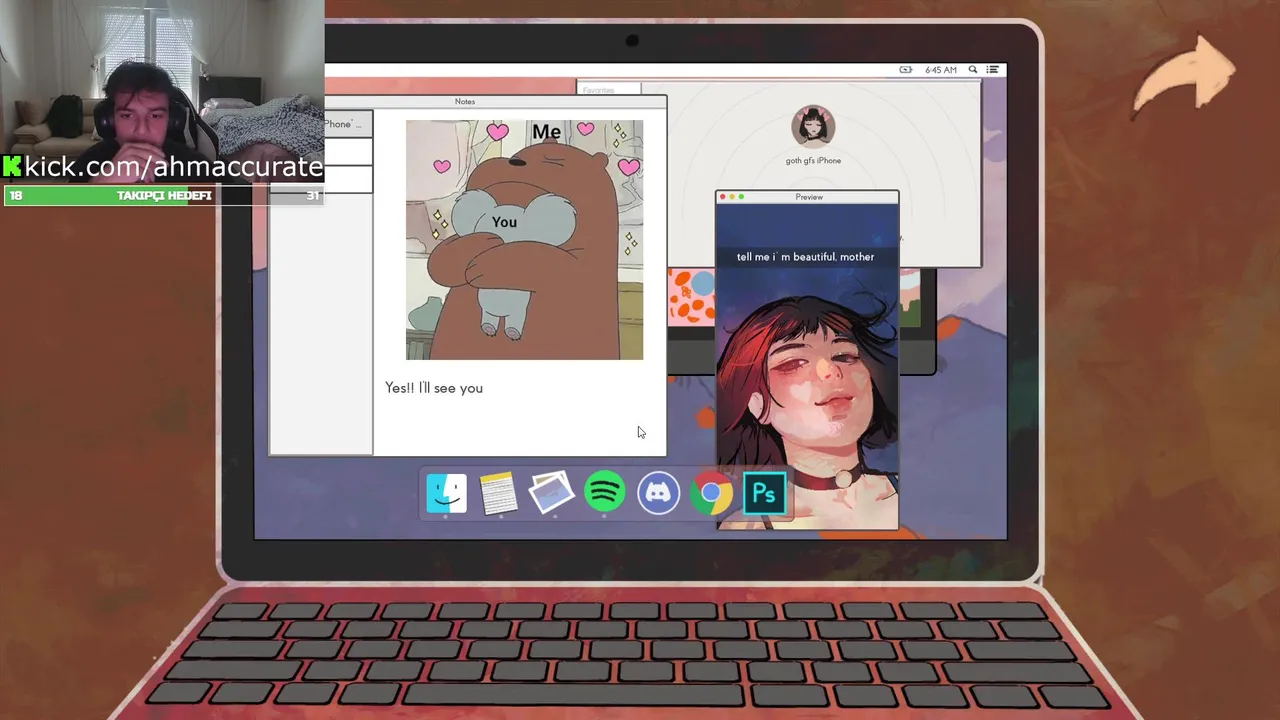Viewport: 1280px width, 720px height.
Task: Click the bear hug meme image in Notes
Action: (x=524, y=240)
